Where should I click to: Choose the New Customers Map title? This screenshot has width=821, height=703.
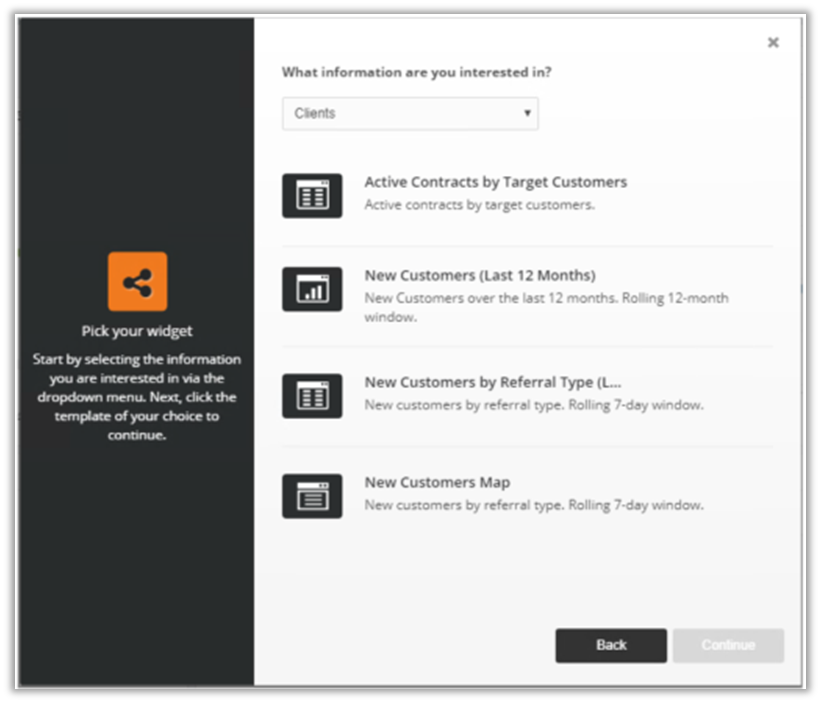click(437, 482)
